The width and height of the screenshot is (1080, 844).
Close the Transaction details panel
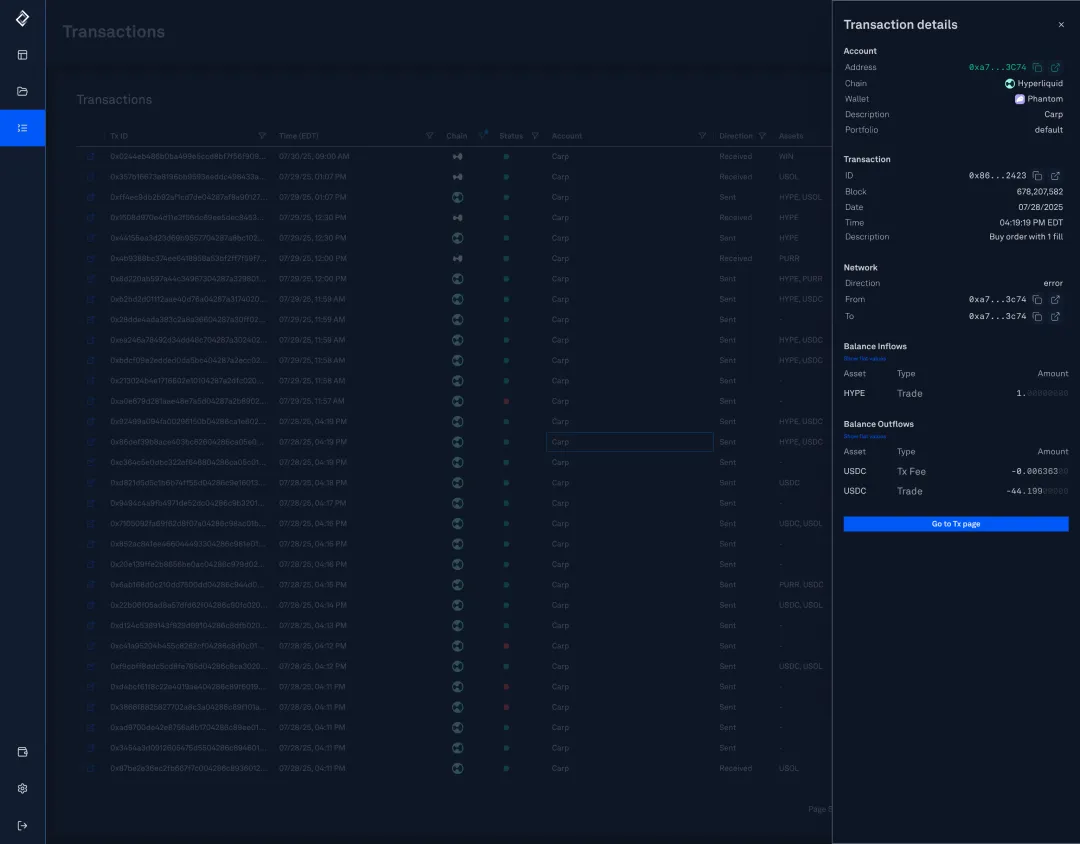coord(1061,25)
